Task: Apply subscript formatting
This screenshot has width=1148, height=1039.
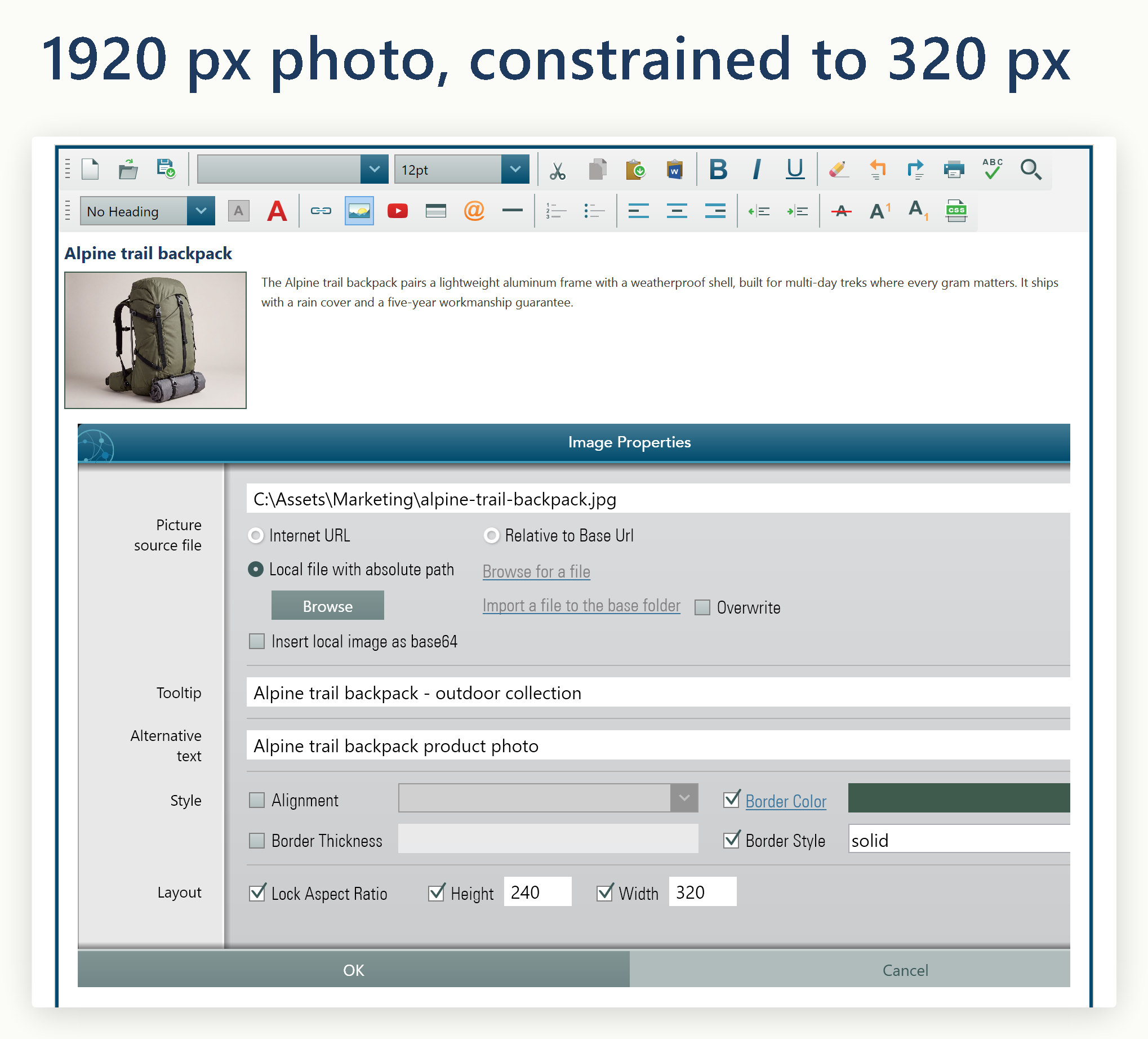Action: click(919, 211)
